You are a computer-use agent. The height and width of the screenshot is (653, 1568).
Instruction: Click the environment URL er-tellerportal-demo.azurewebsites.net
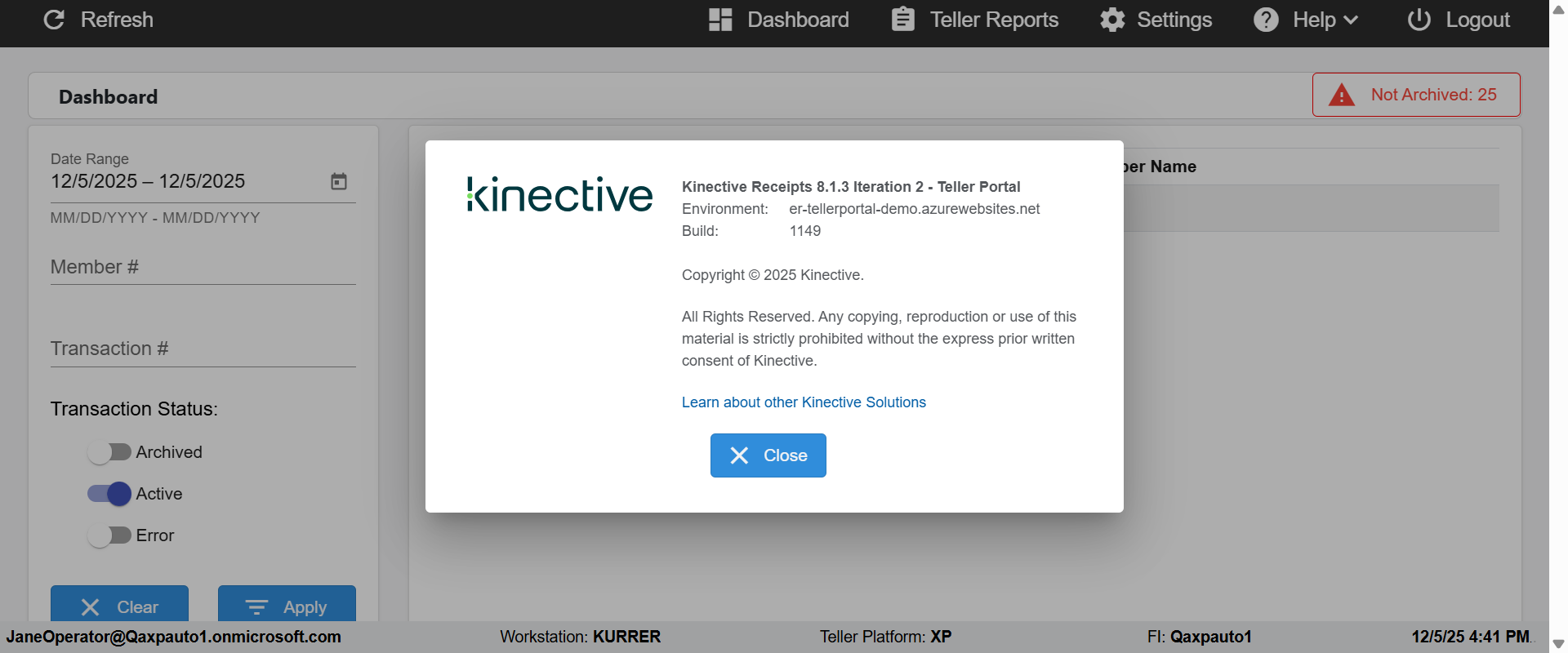[x=915, y=209]
